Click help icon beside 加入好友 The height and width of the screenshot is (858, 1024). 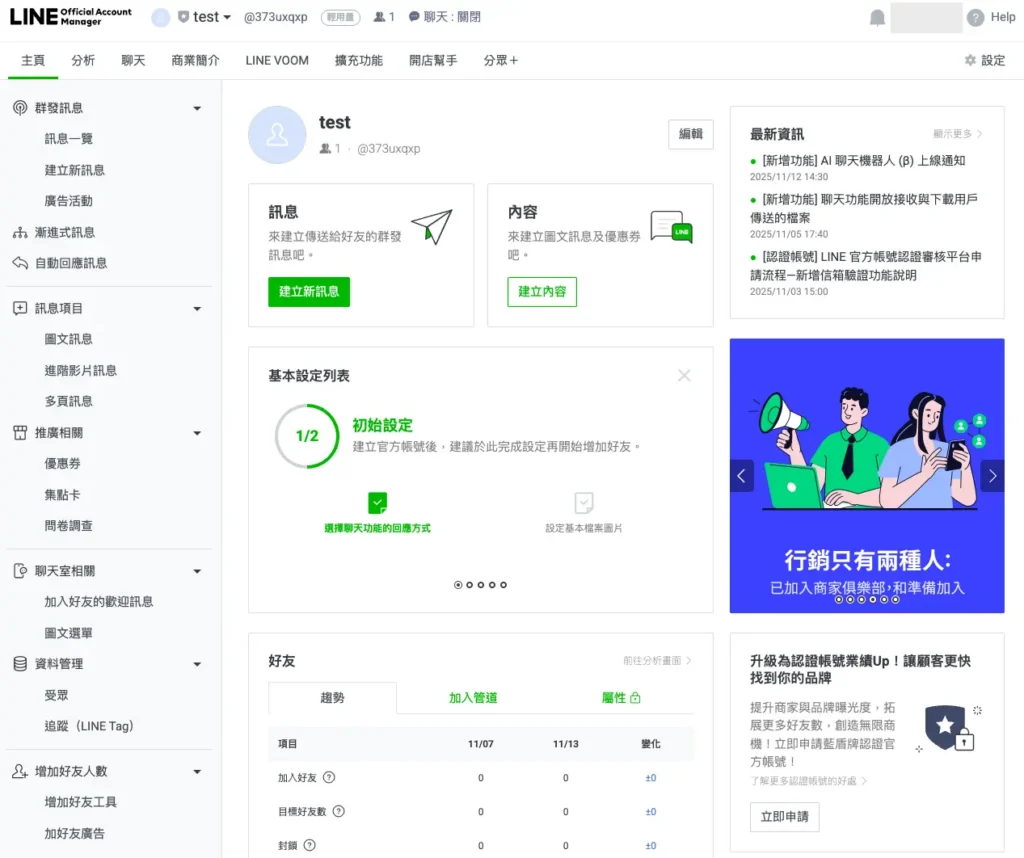329,777
